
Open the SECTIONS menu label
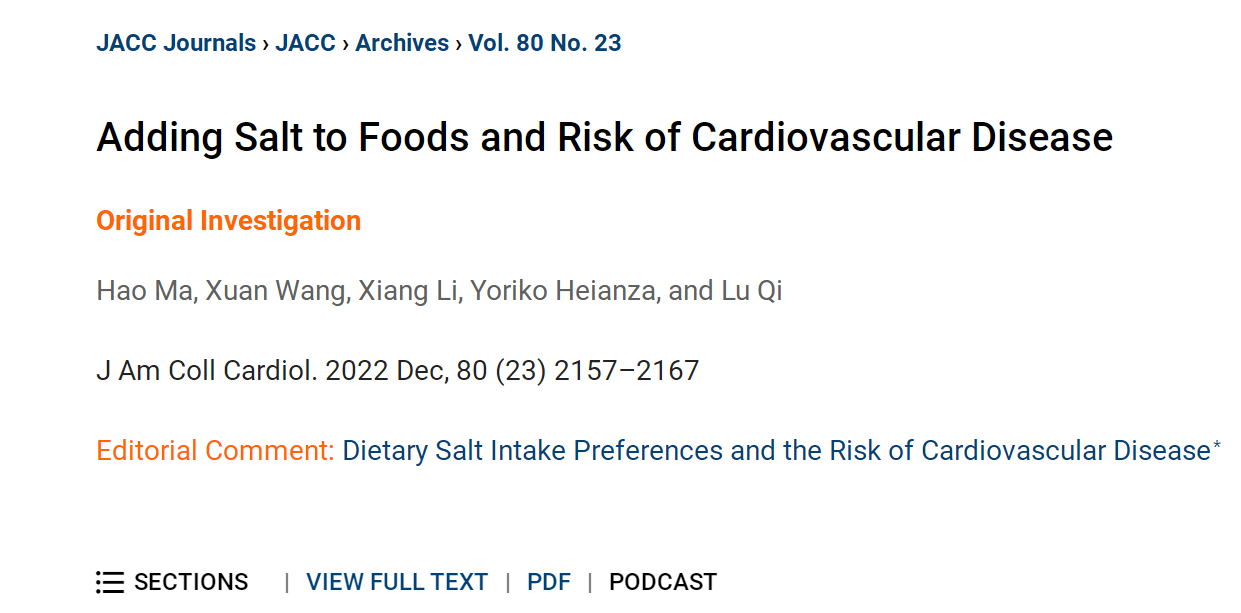click(x=191, y=582)
